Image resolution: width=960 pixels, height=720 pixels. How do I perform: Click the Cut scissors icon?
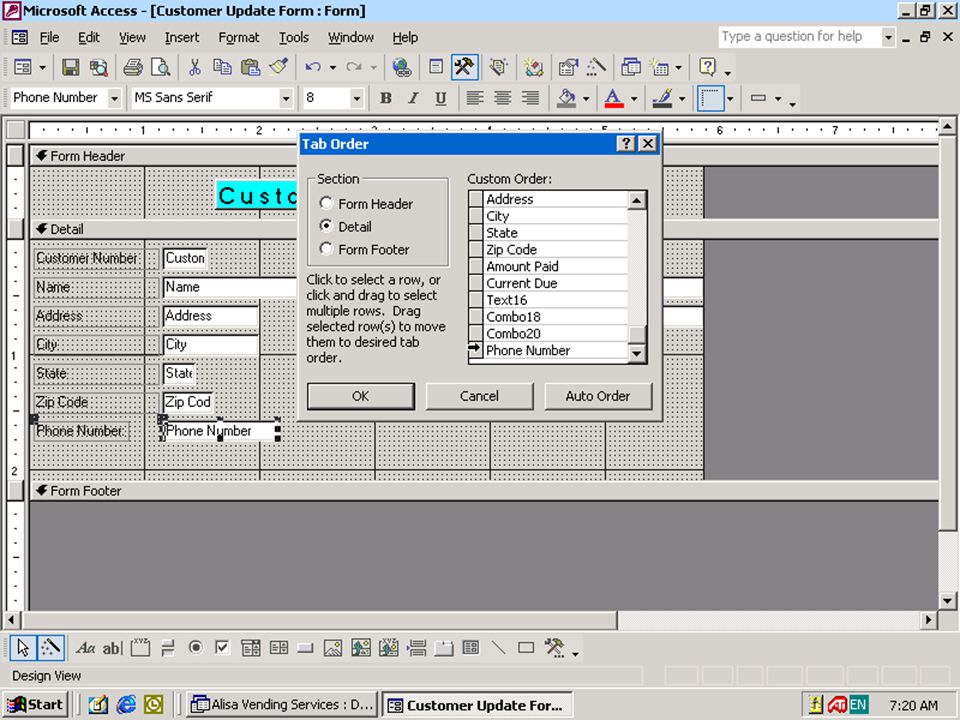coord(195,67)
